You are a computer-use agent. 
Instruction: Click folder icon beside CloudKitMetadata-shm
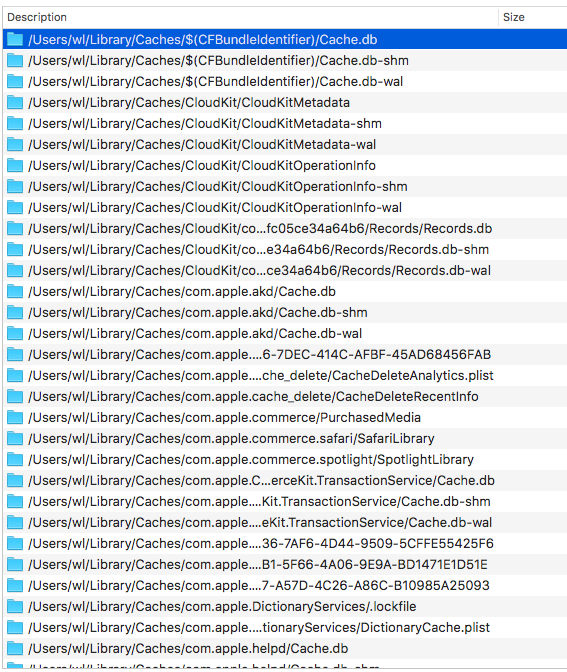click(15, 123)
